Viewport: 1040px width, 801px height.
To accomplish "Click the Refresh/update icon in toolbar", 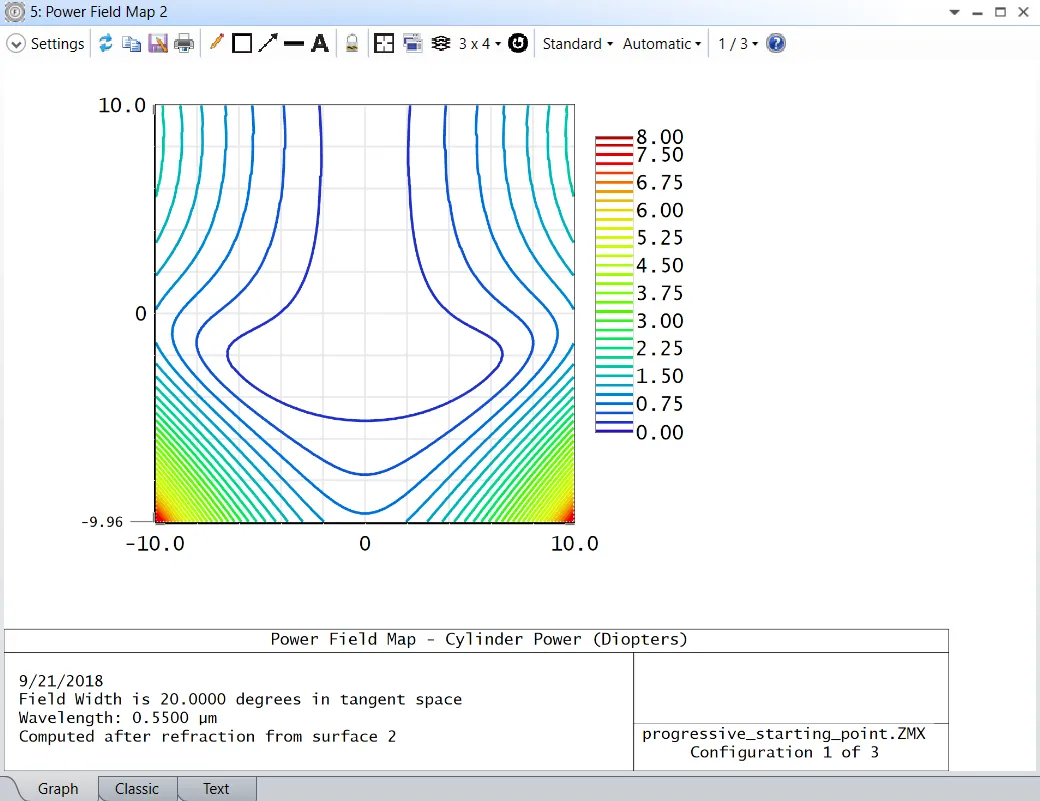I will (x=106, y=44).
